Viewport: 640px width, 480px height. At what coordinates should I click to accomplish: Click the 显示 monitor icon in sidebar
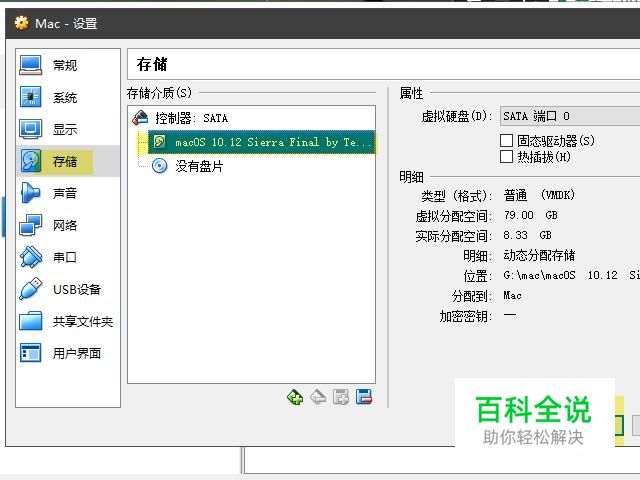coord(31,129)
